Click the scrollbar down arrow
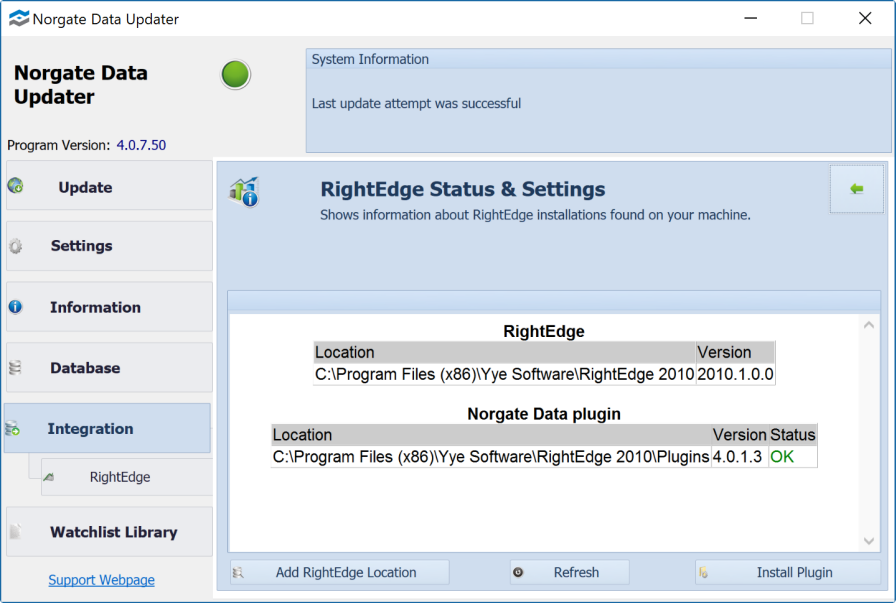This screenshot has width=896, height=603. pos(868,541)
